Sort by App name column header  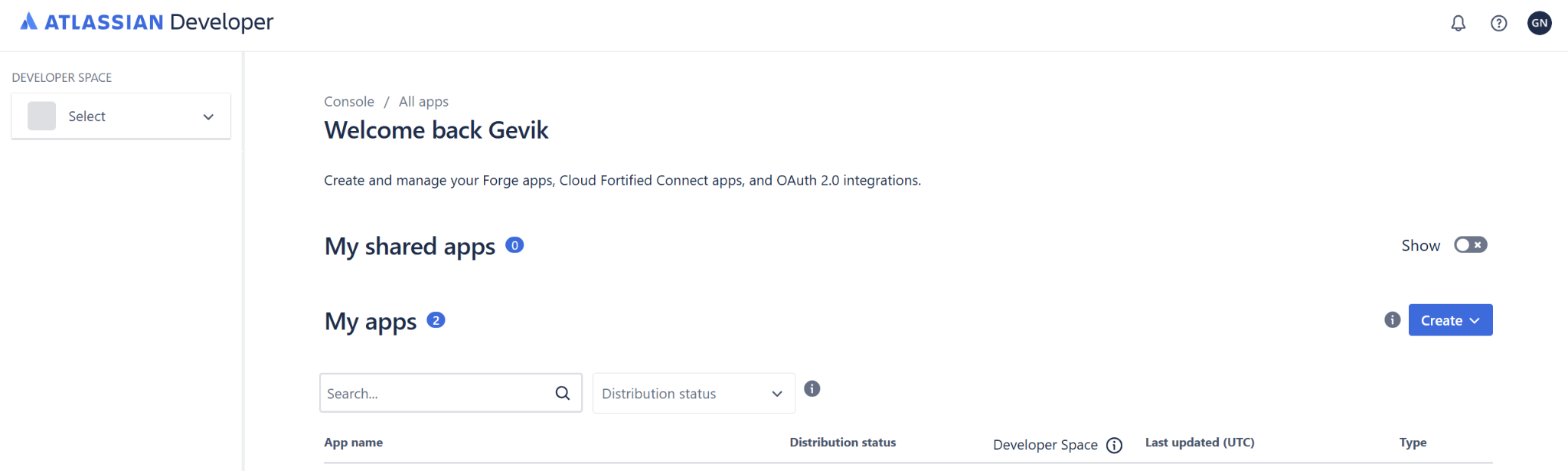(353, 443)
